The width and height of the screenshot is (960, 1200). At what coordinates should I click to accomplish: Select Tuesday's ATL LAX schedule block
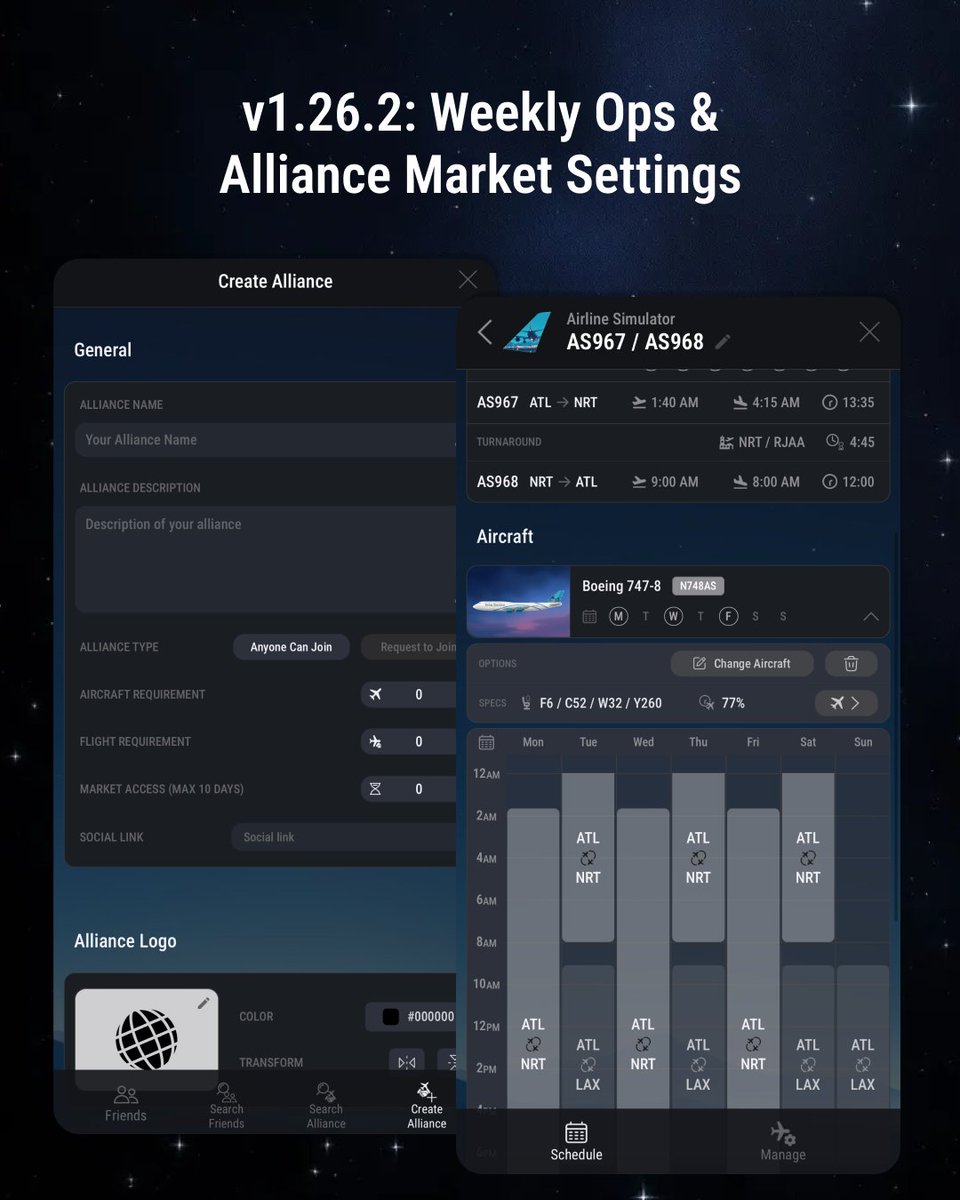[x=588, y=1038]
